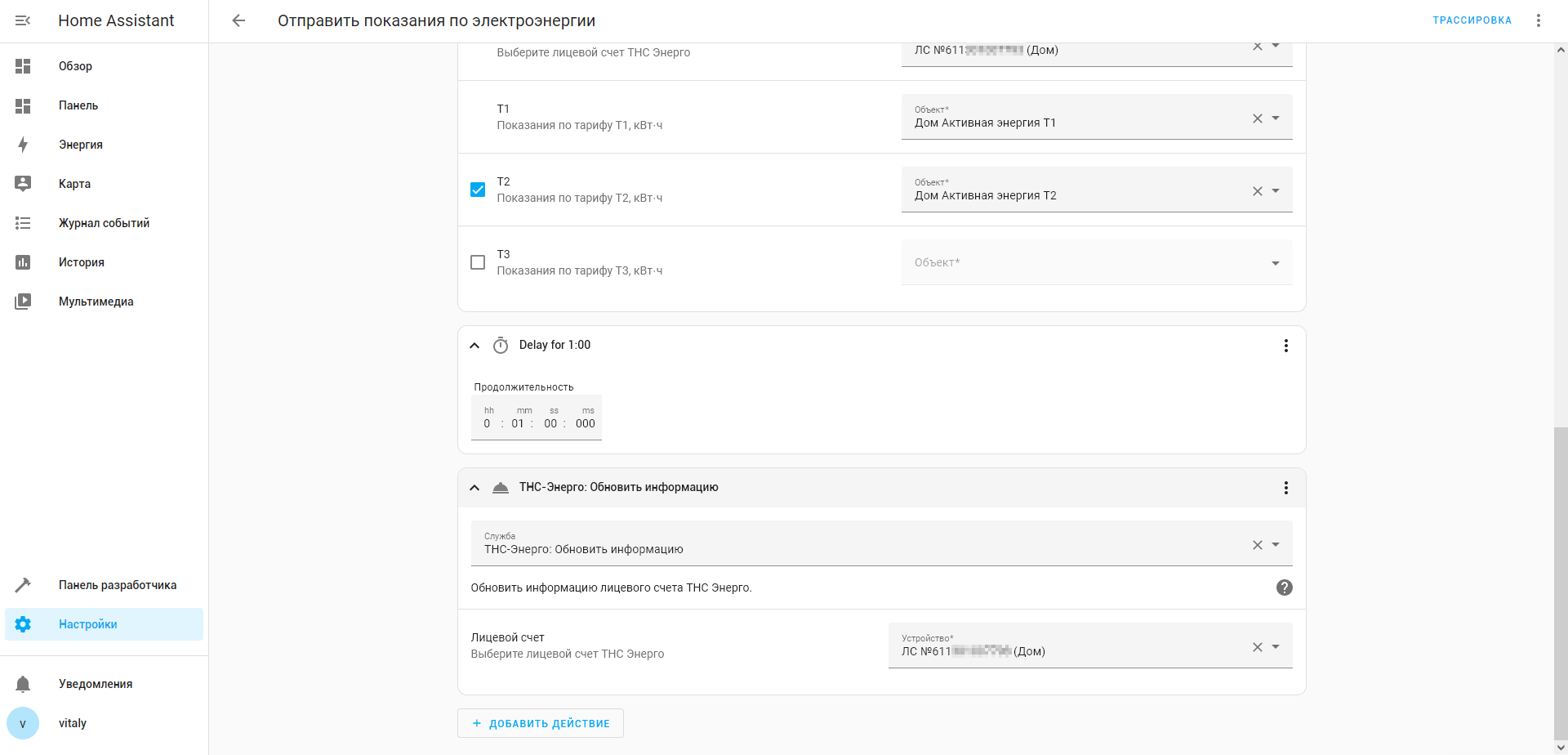Open the История page

pos(104,262)
